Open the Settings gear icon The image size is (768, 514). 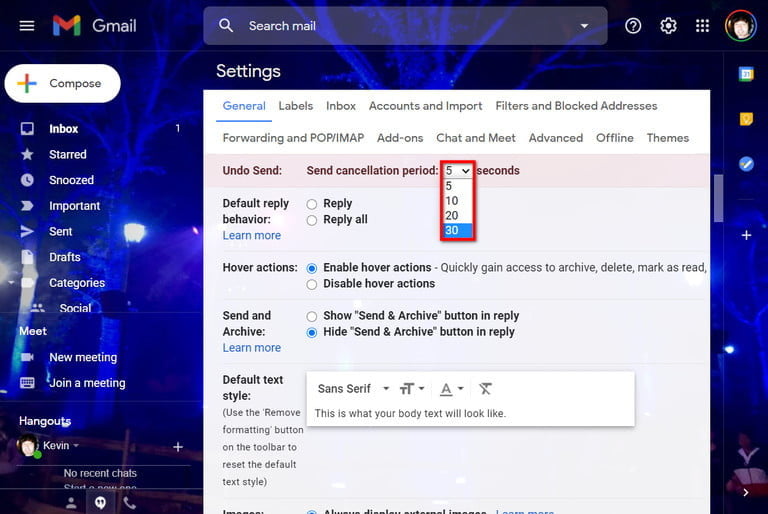tap(668, 25)
